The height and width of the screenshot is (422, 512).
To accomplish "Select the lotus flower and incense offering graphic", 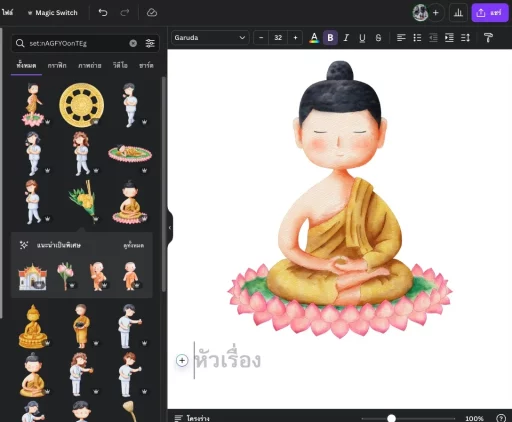I will click(83, 201).
